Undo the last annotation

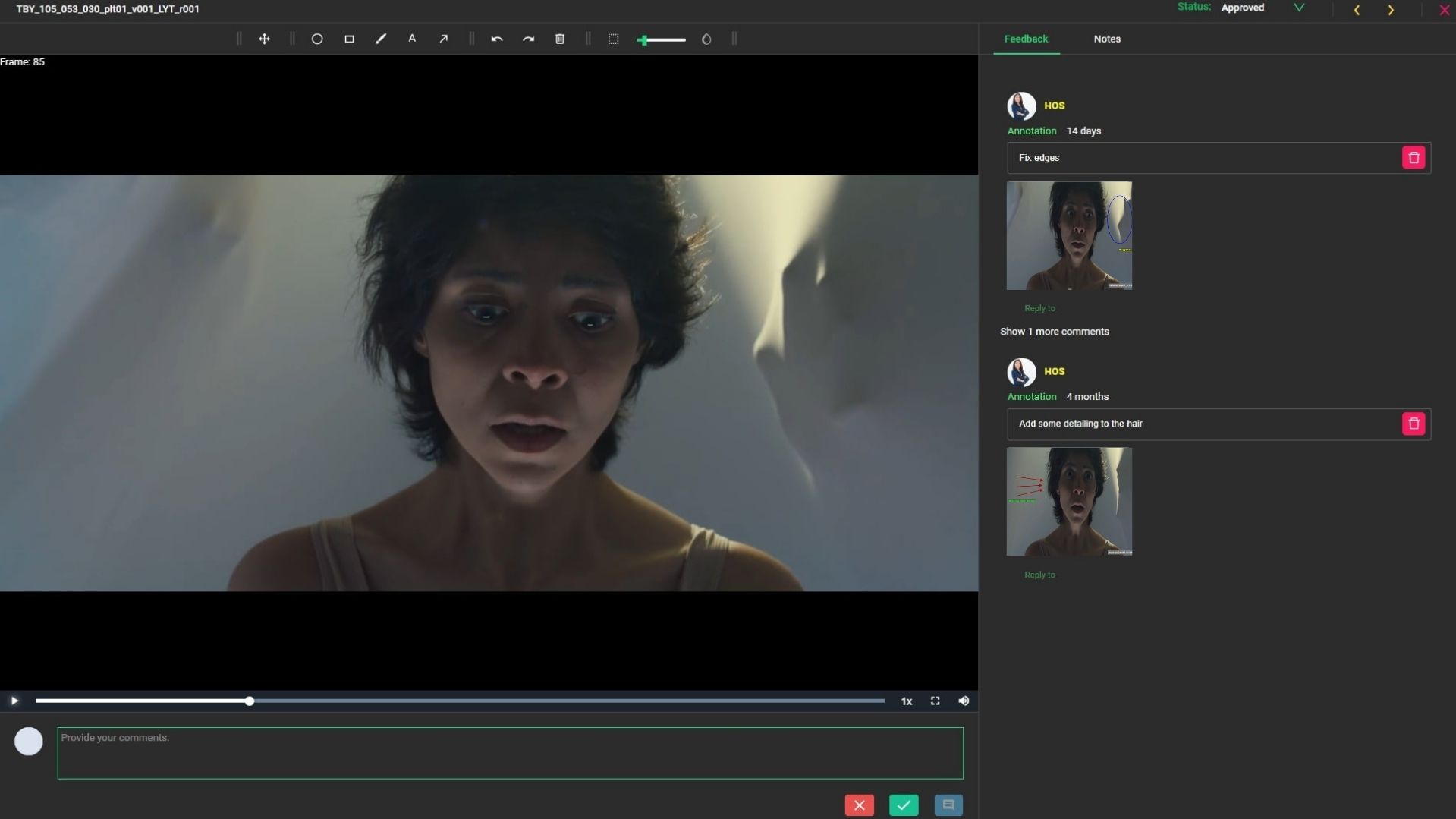pos(497,39)
